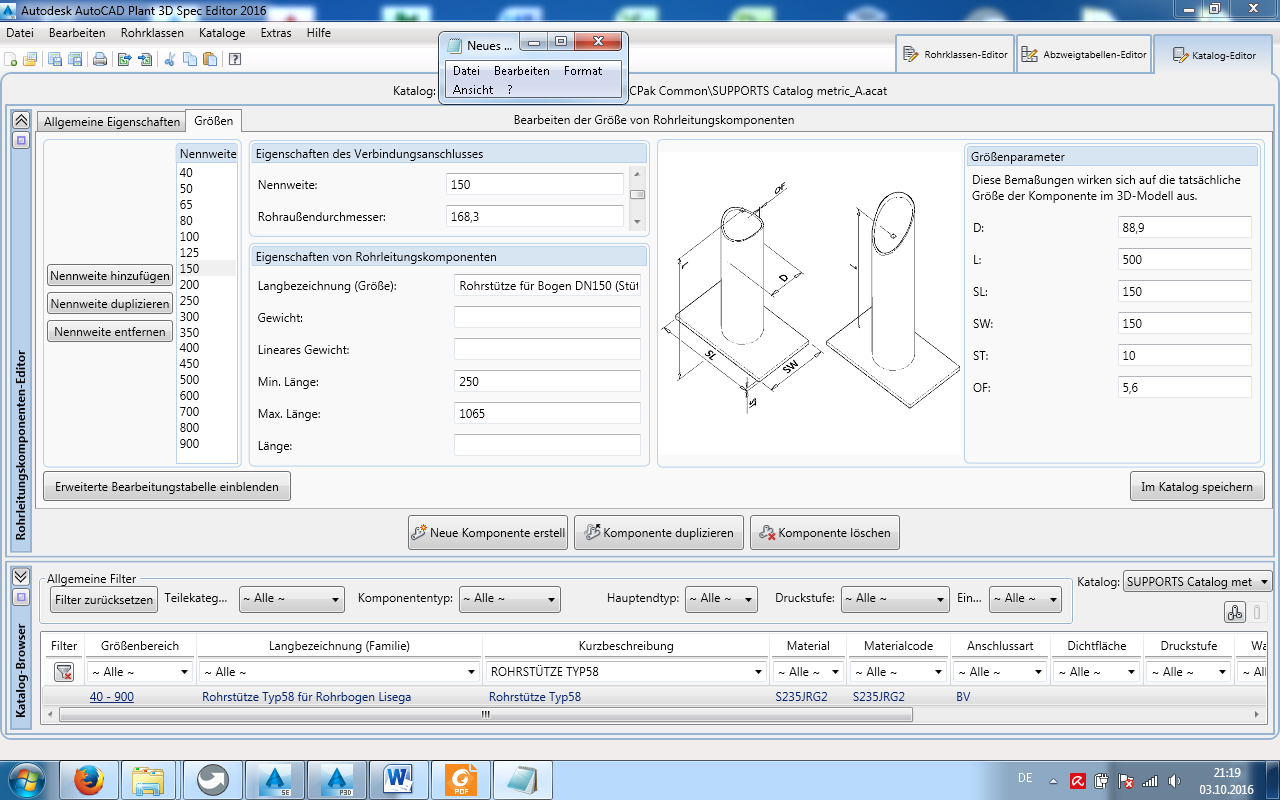Click the Im Katalog speichern button
1280x800 pixels.
1197,487
